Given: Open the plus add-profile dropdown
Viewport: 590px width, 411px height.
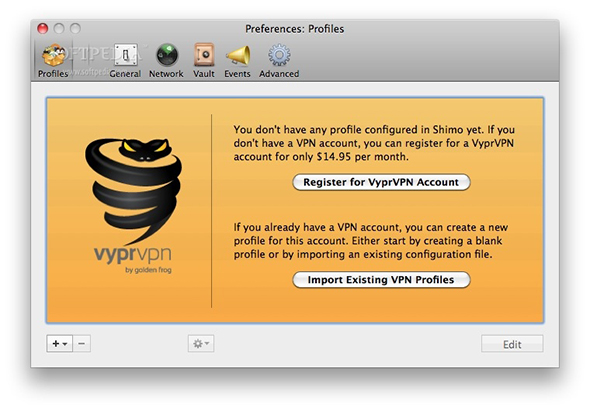Looking at the screenshot, I should (x=59, y=344).
